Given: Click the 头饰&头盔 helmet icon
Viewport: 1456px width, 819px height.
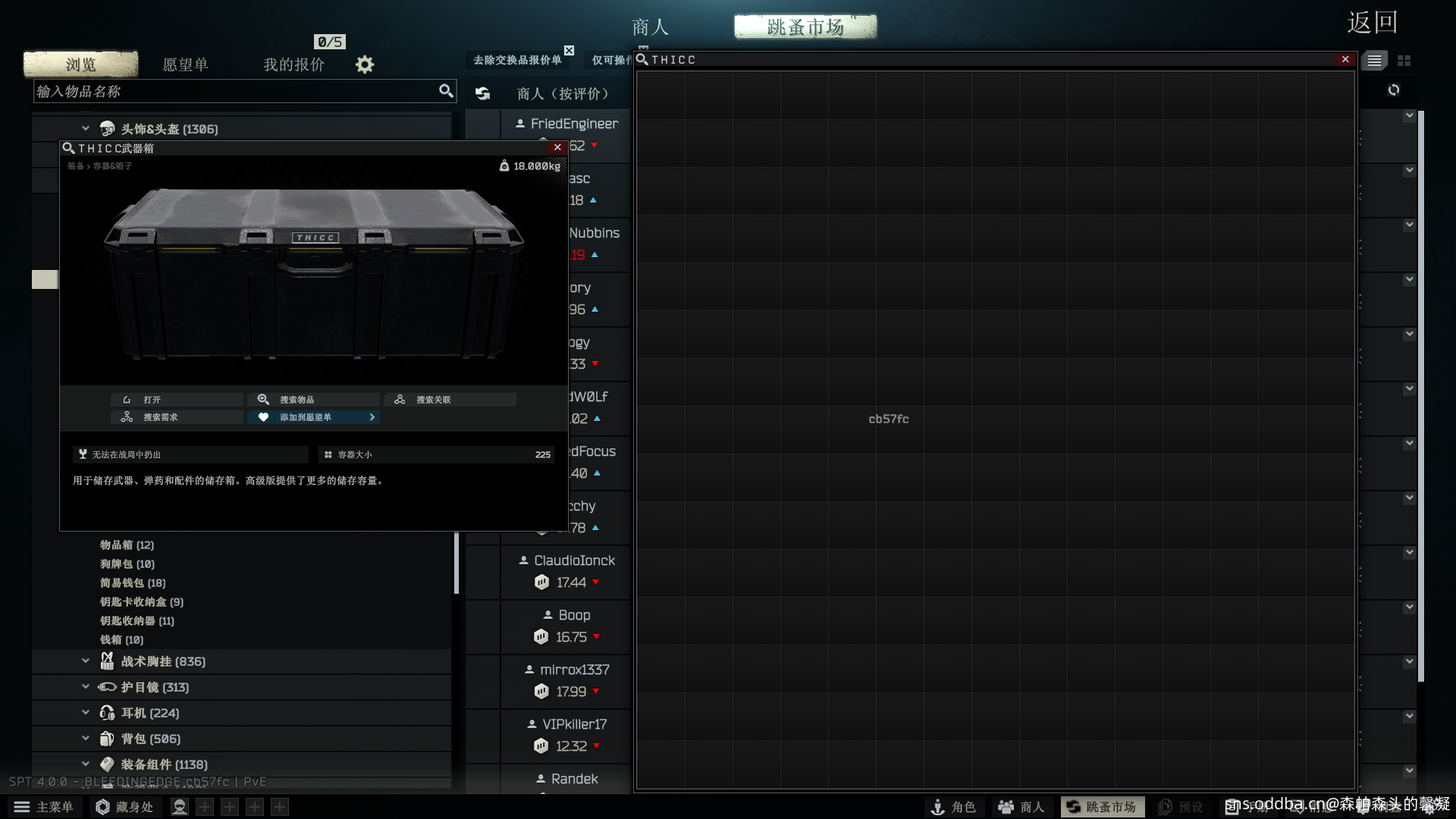Looking at the screenshot, I should tap(107, 129).
